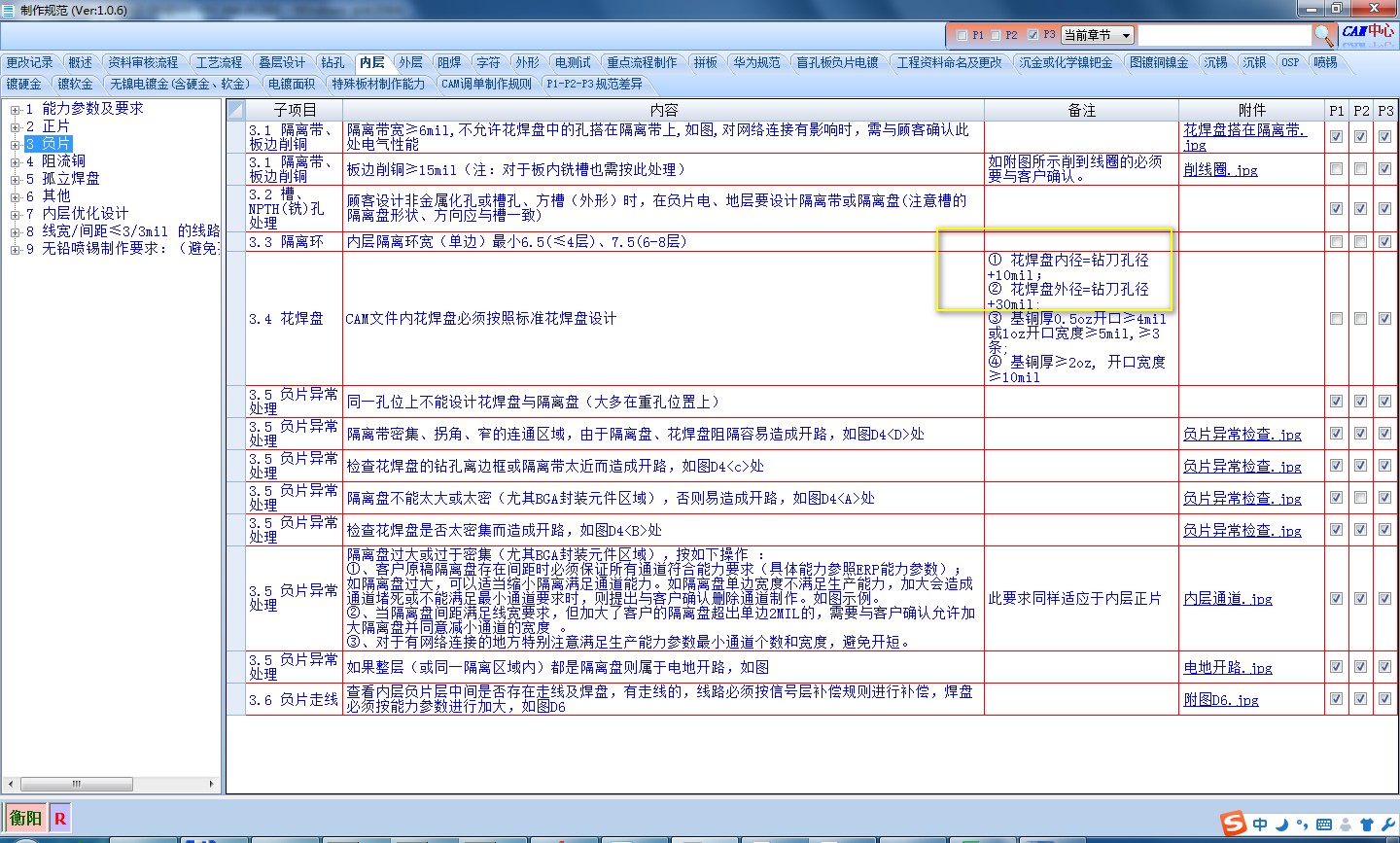Toggle the 中 Chinese/English mode icon

pos(1260,825)
